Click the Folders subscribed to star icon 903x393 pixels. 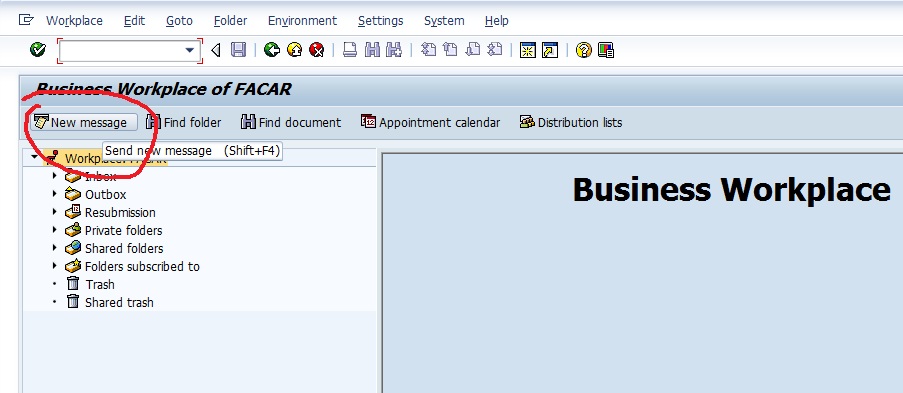click(x=73, y=266)
